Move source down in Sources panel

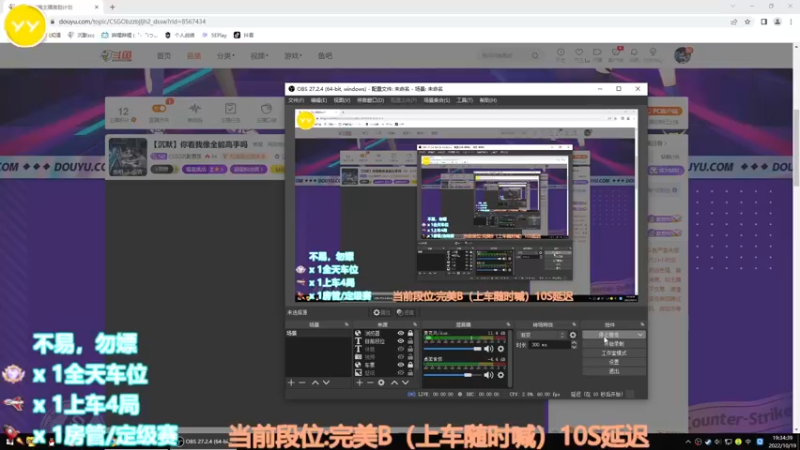click(406, 383)
